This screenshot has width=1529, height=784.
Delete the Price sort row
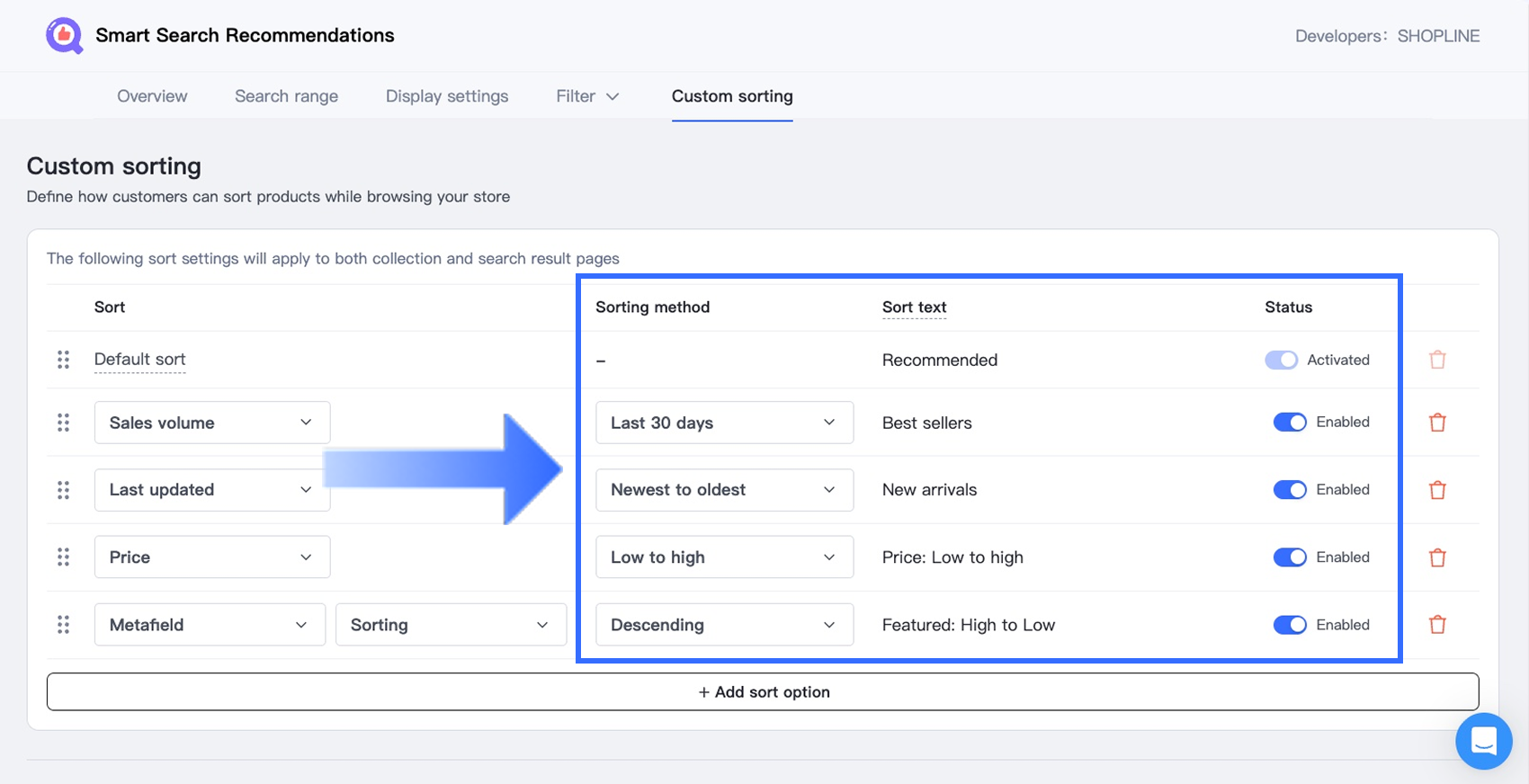pyautogui.click(x=1437, y=557)
